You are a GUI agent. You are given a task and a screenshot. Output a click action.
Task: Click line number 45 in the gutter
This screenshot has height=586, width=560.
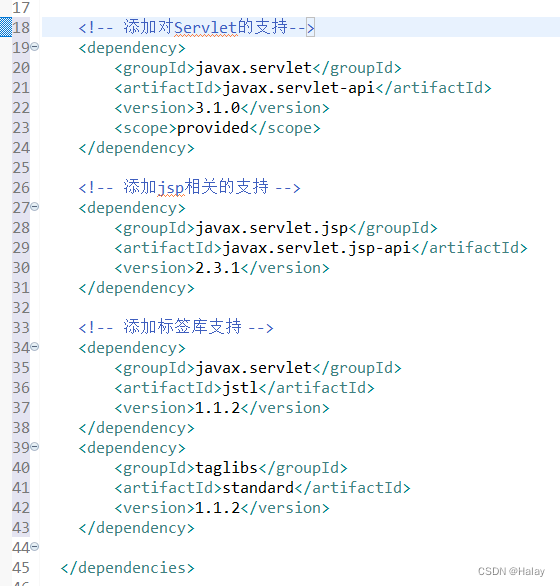(21, 568)
